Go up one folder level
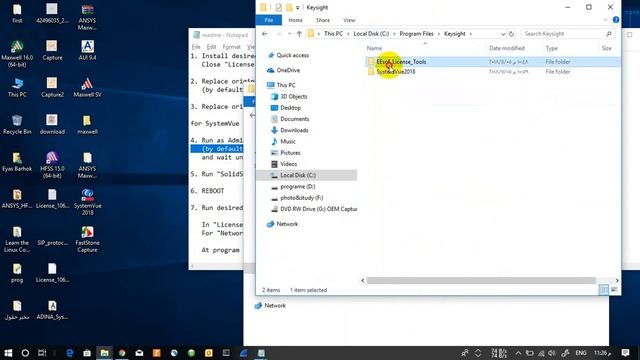 (x=299, y=34)
